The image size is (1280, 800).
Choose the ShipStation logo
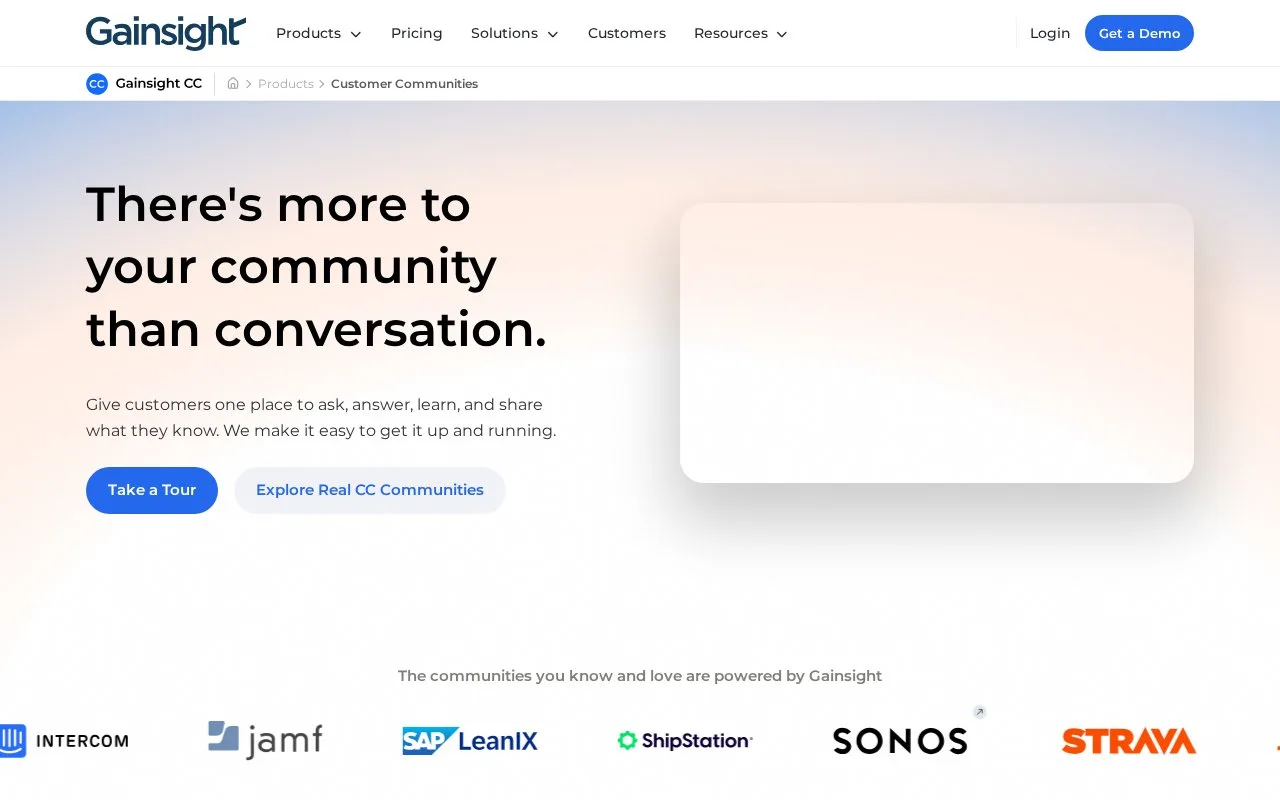tap(685, 741)
